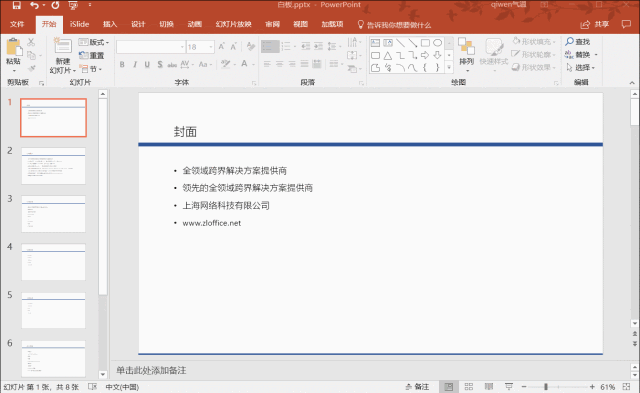Viewport: 640px width, 393px height.
Task: Switch to the 插入 insert tab
Action: (x=110, y=24)
